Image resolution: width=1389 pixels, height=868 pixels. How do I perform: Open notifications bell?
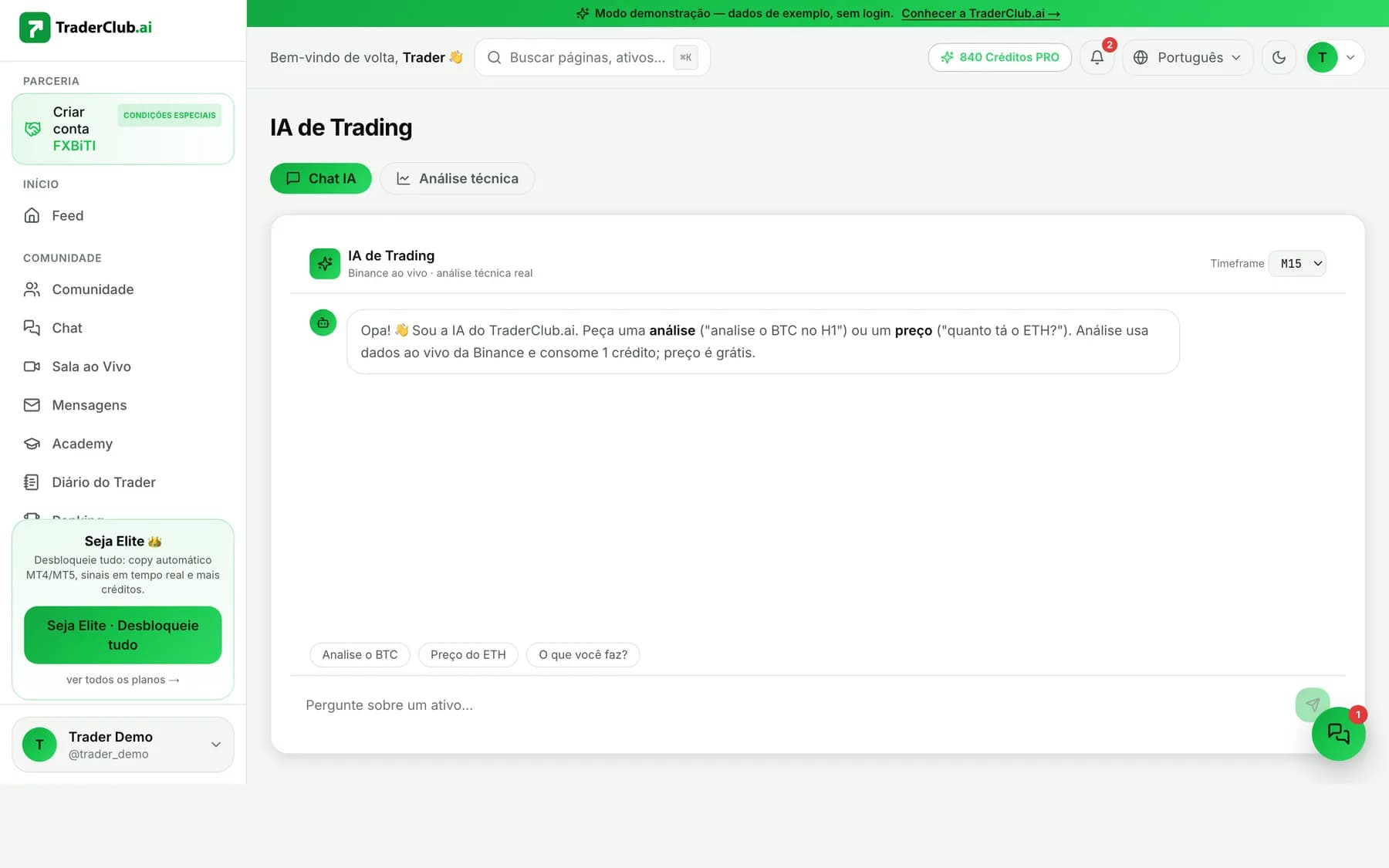tap(1097, 57)
